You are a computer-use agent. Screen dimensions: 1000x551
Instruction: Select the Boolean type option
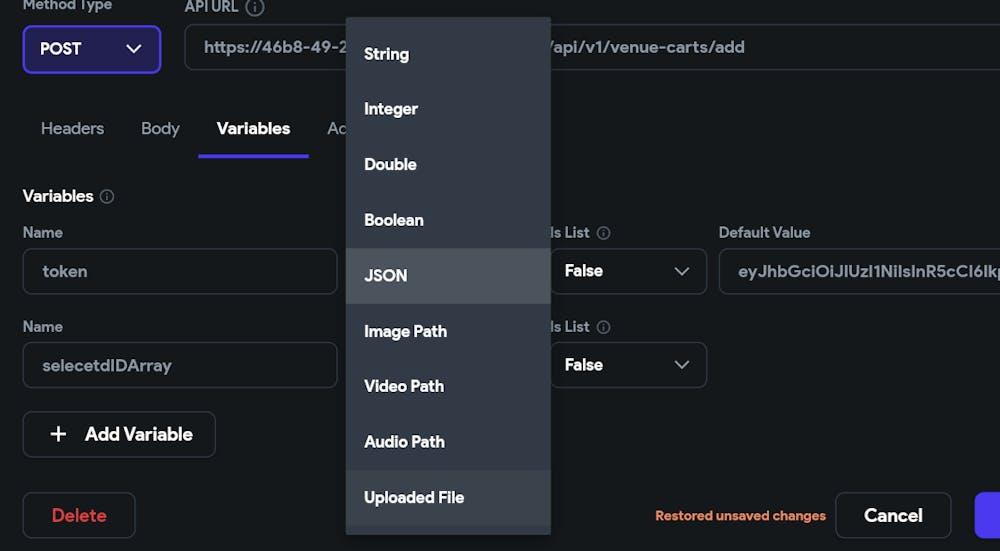[x=448, y=220]
